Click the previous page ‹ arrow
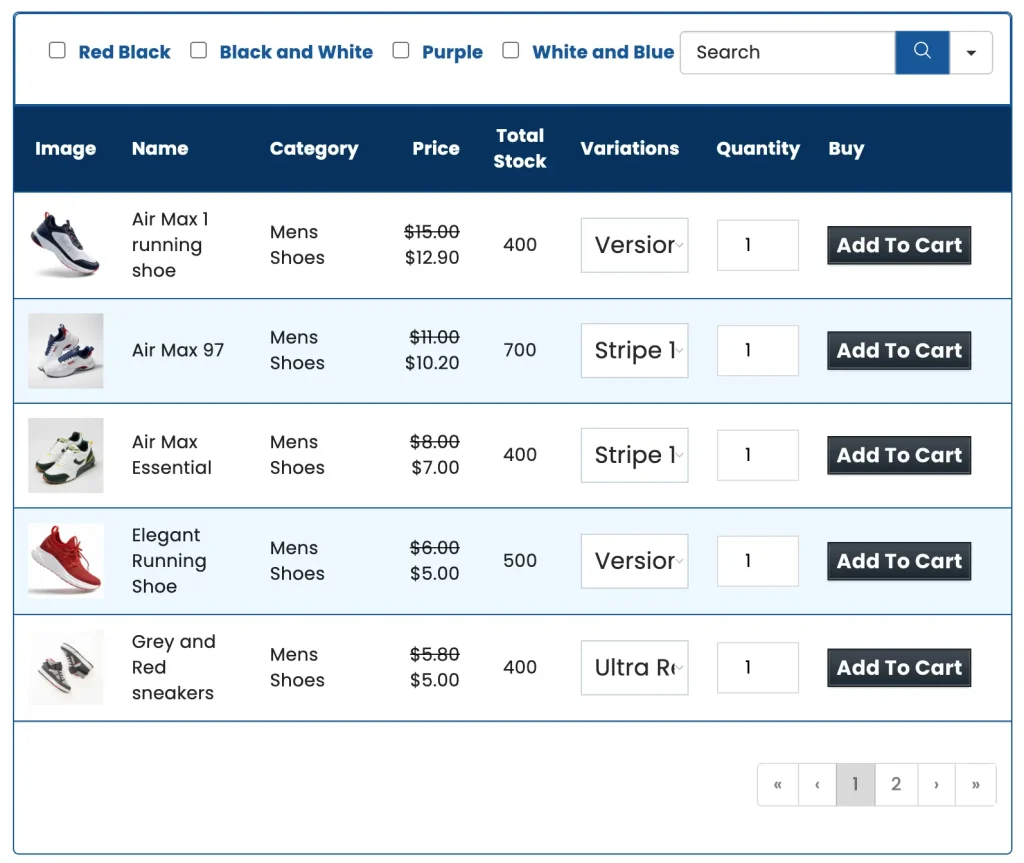Viewport: 1024px width, 863px height. pos(817,784)
